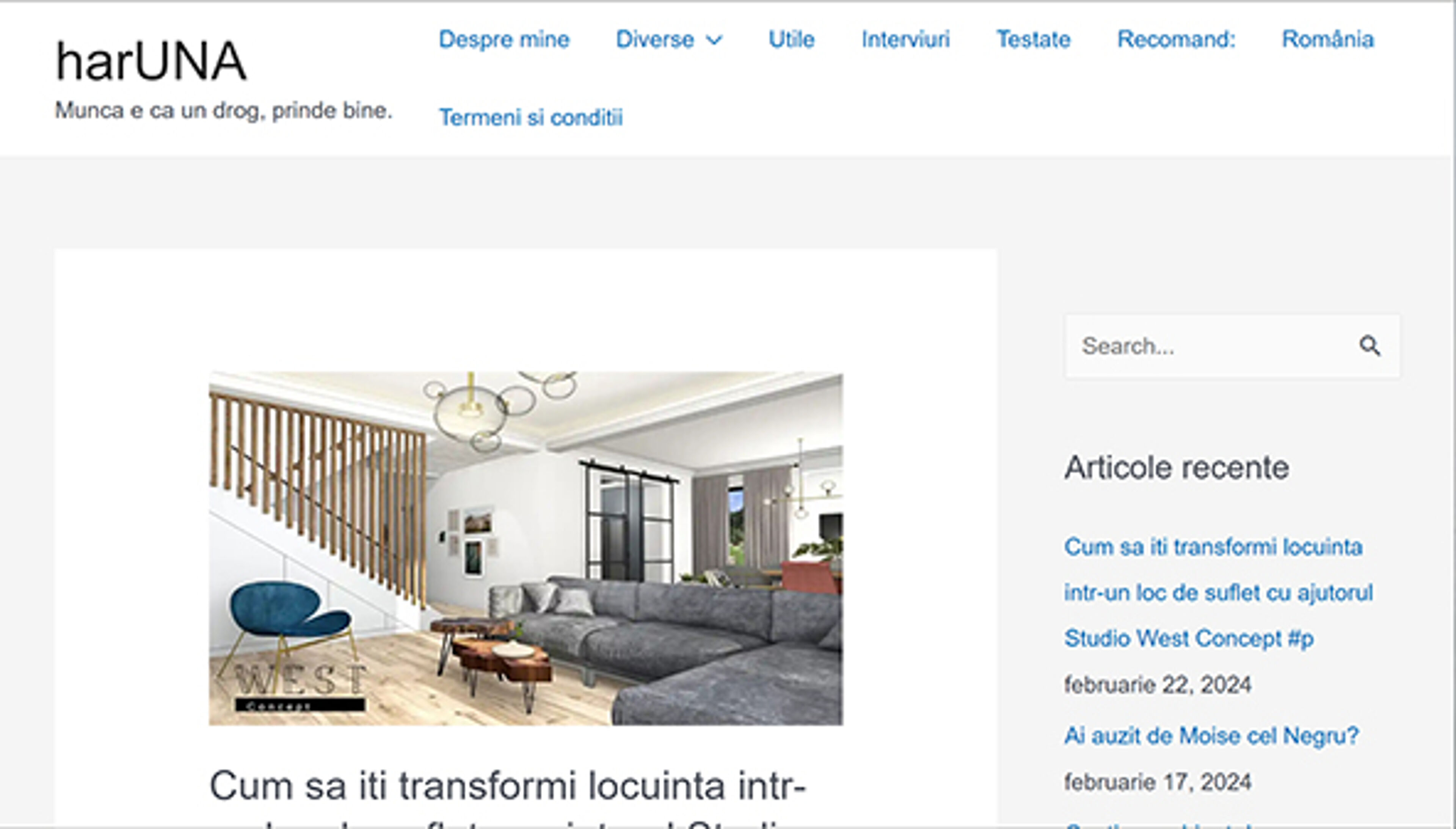Screen dimensions: 1456x829
Task: Open the living room article thumbnail
Action: coord(526,548)
